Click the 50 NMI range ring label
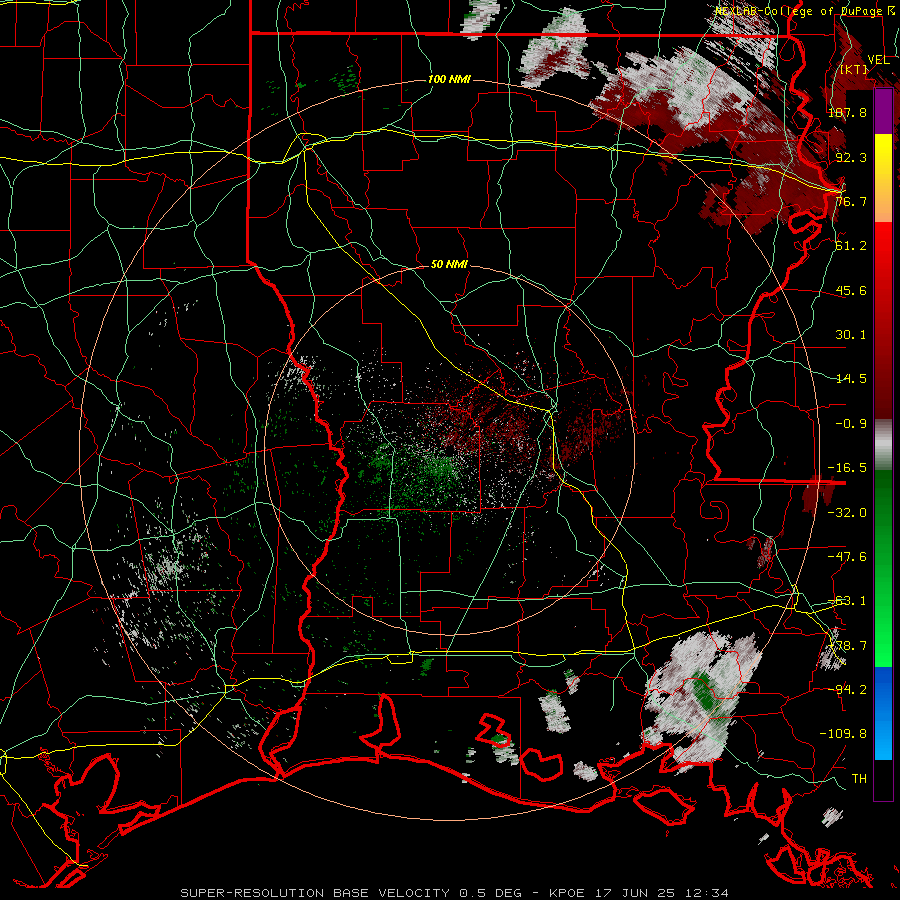900x900 pixels. click(x=449, y=265)
